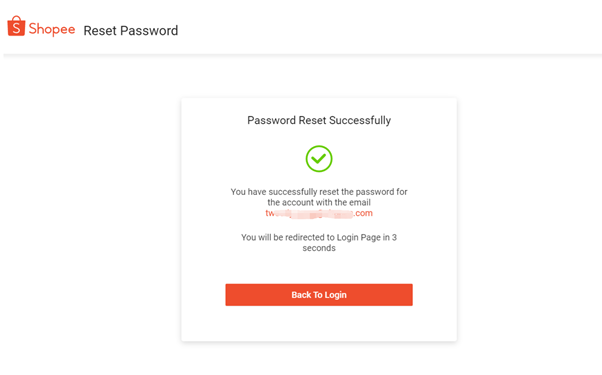This screenshot has height=375, width=602.
Task: Click the 'the account with the email' line
Action: pyautogui.click(x=319, y=202)
